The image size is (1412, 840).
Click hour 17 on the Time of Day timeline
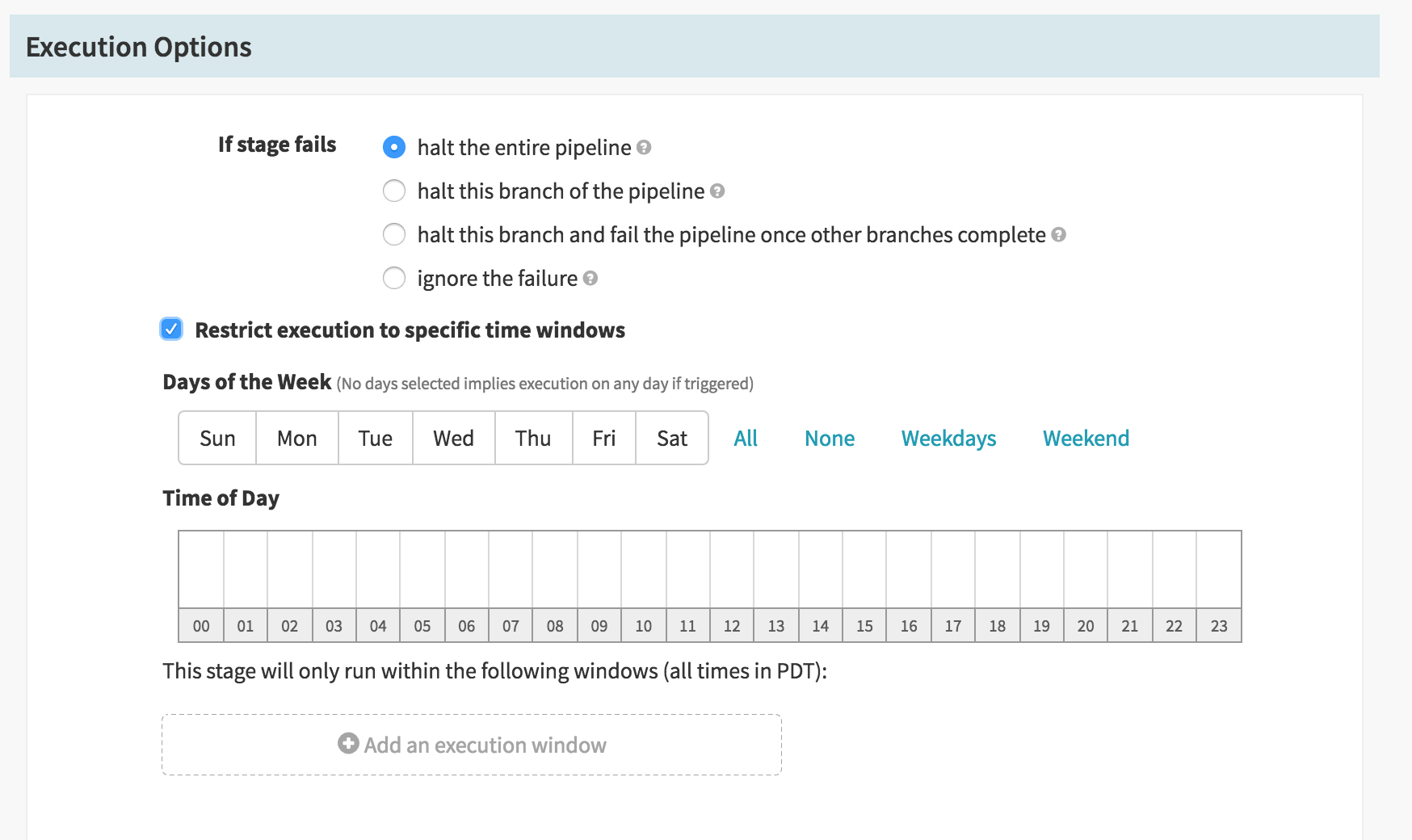pyautogui.click(x=953, y=625)
